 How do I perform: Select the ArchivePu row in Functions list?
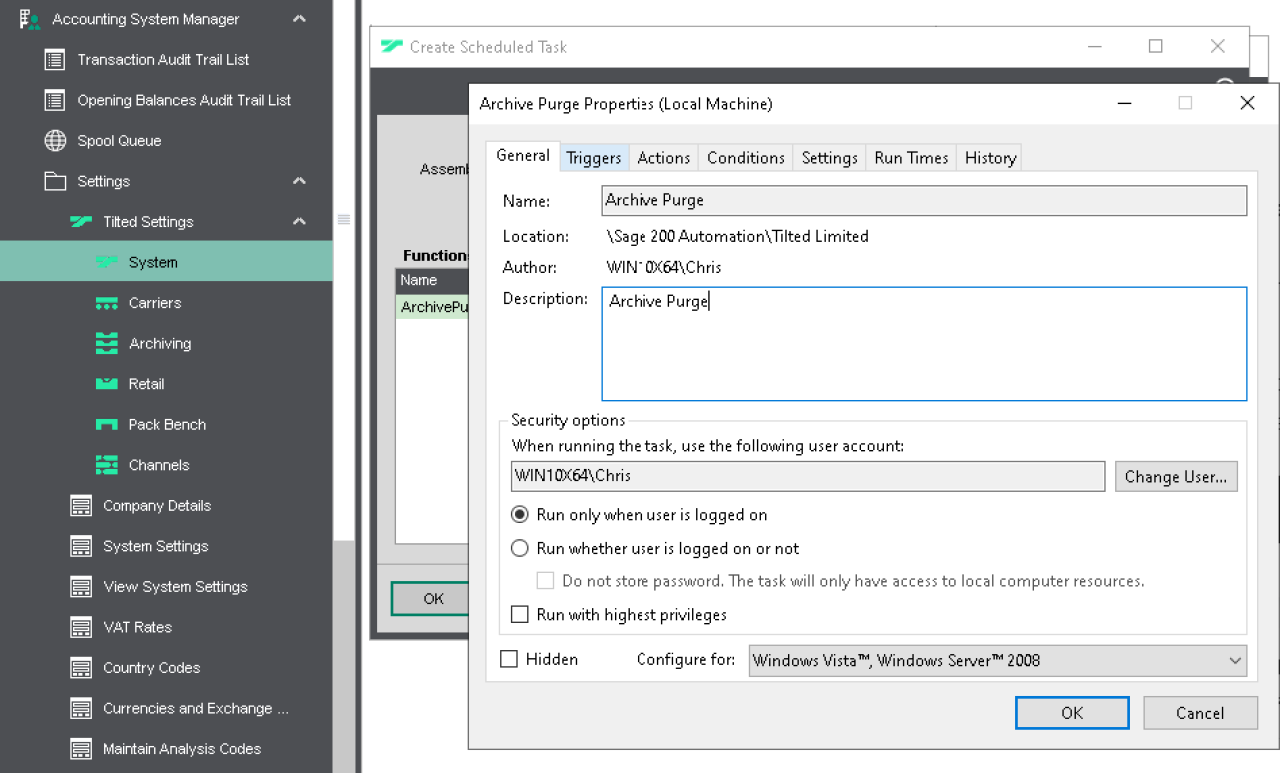433,307
